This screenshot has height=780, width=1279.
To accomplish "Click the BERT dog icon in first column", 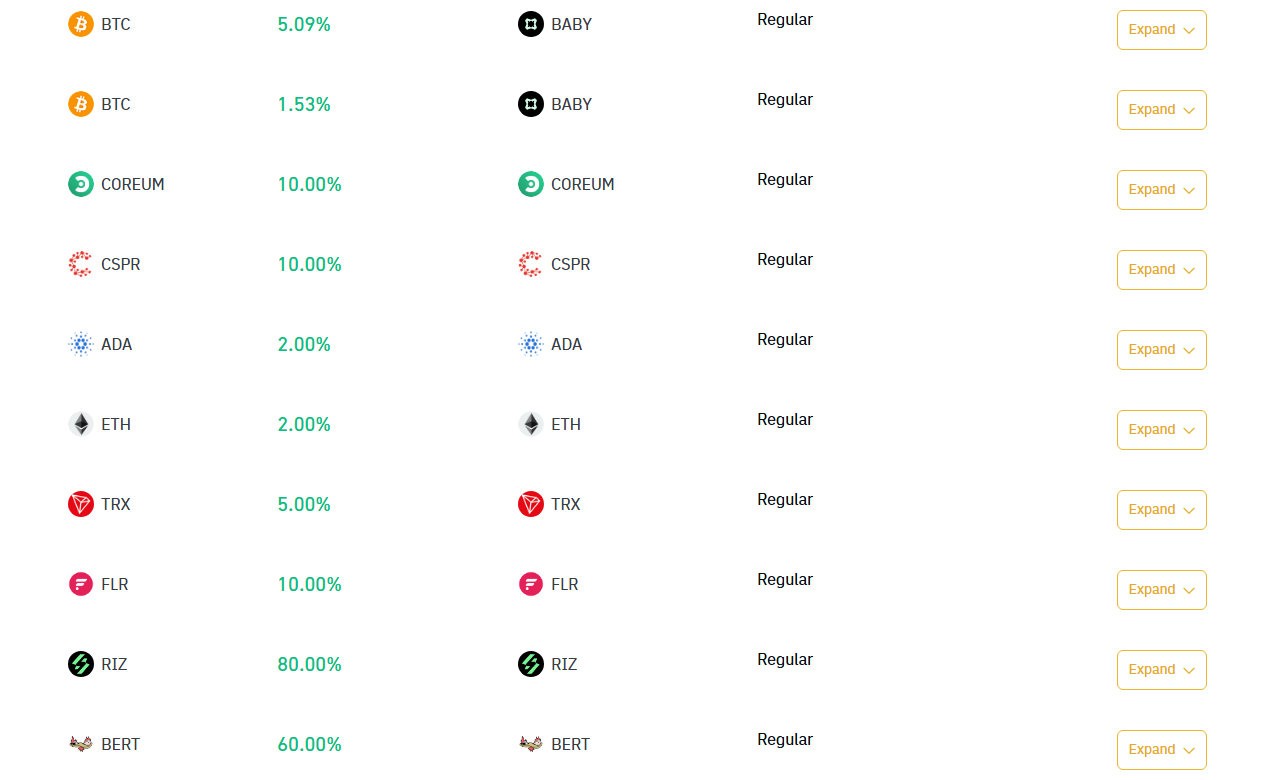I will point(81,744).
